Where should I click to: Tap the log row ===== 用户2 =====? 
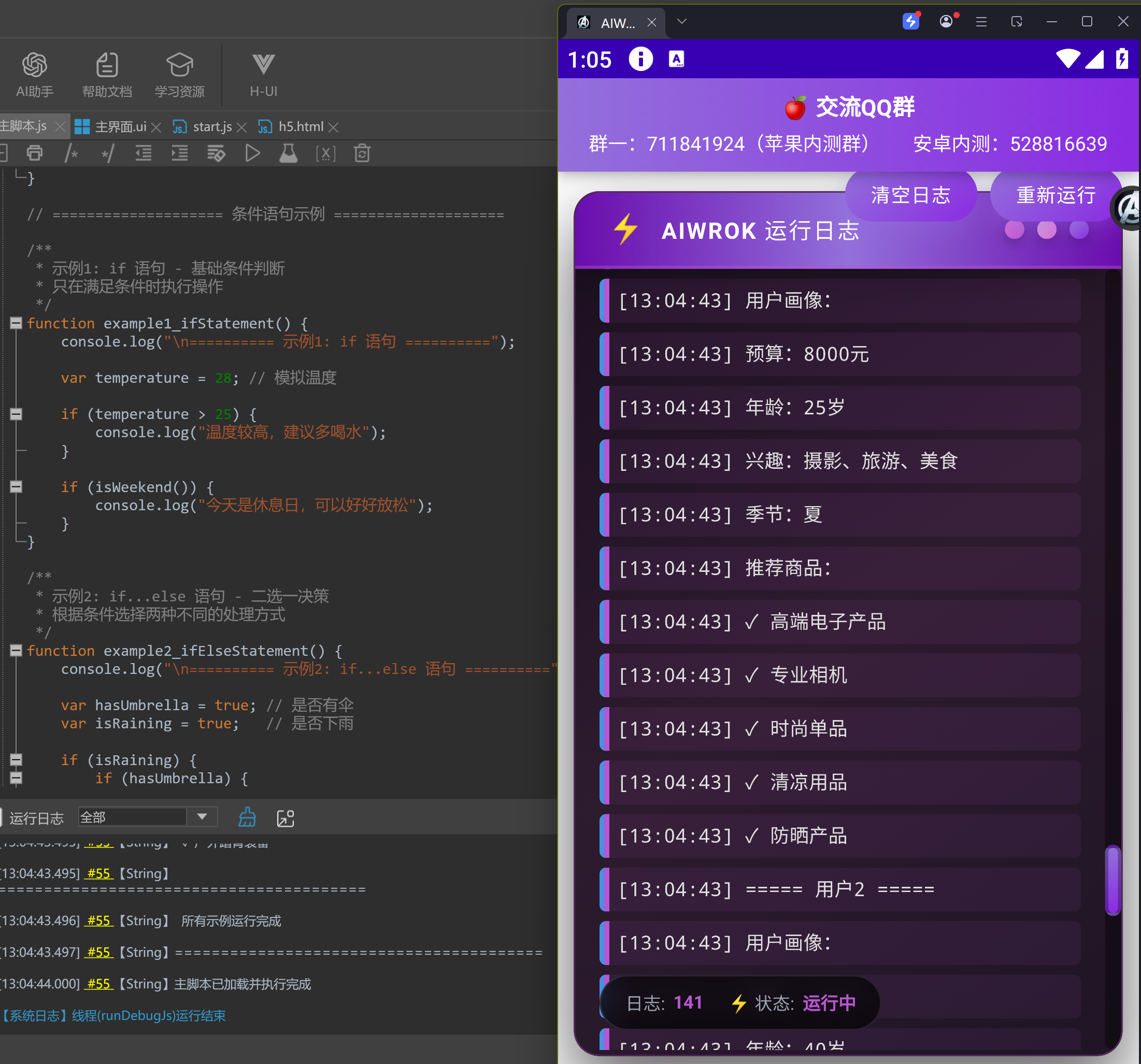(839, 889)
